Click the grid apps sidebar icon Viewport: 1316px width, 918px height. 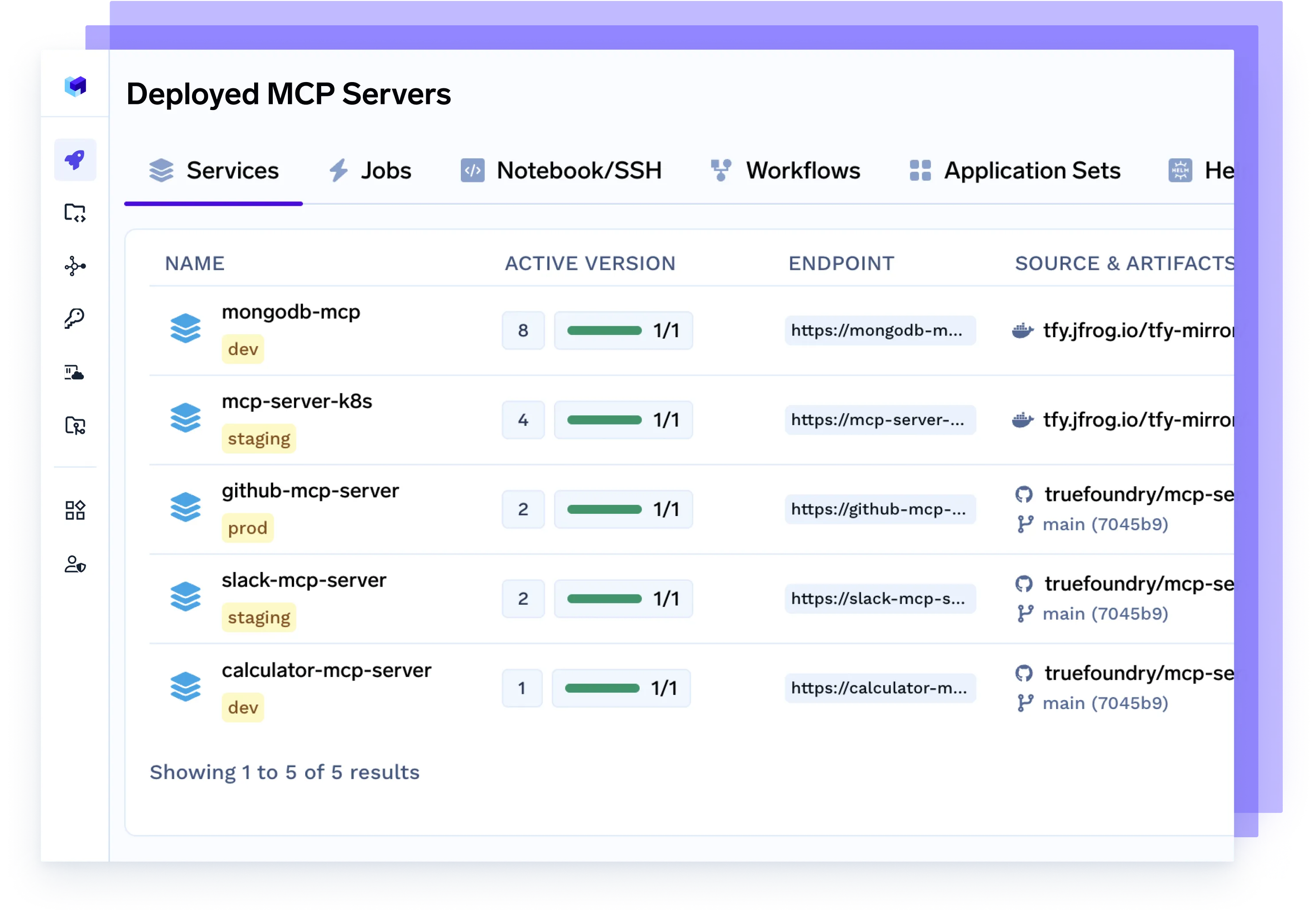point(75,510)
